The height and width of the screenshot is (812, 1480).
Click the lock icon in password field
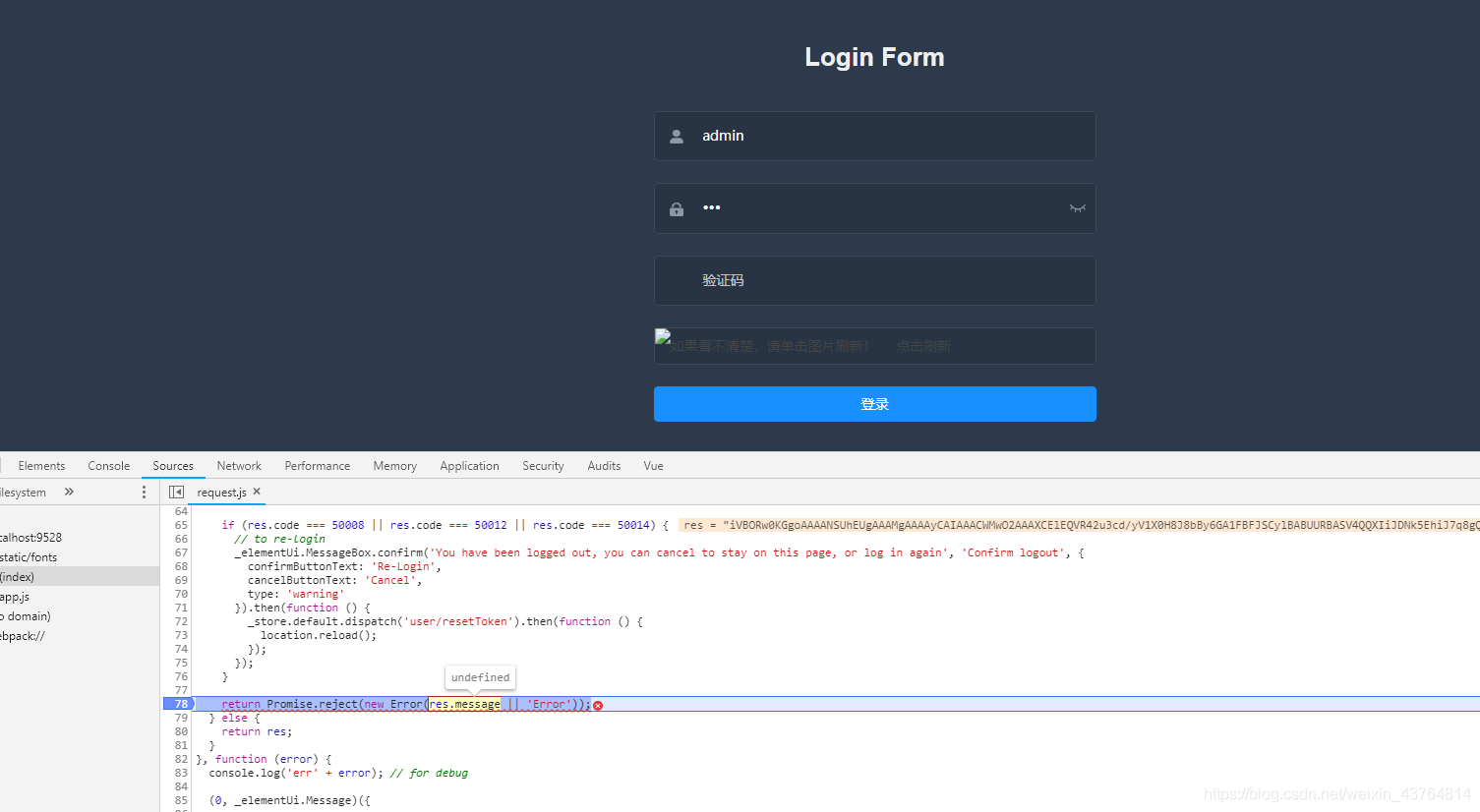coord(677,209)
